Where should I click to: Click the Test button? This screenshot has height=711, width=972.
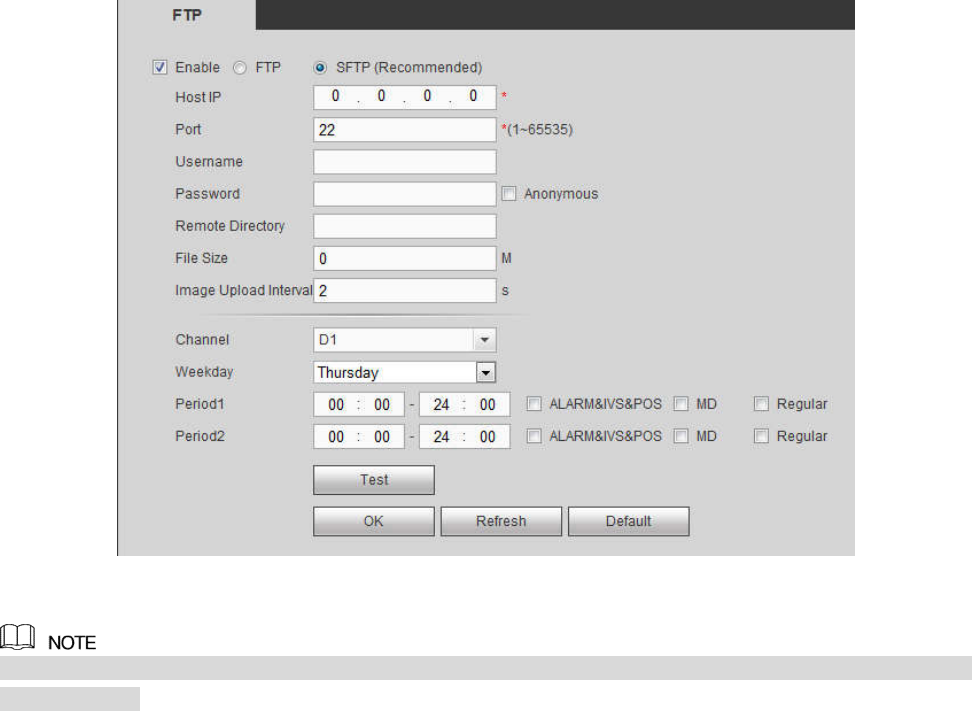pyautogui.click(x=374, y=480)
